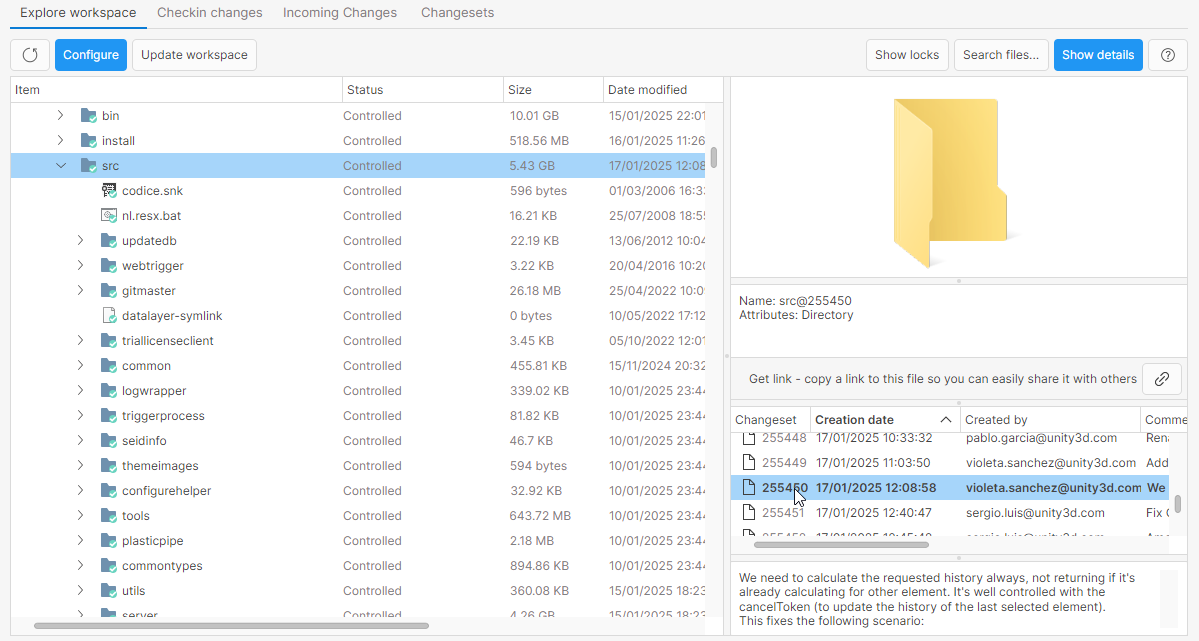The width and height of the screenshot is (1199, 641).
Task: Click the datalayer-symlink file icon
Action: [x=109, y=316]
